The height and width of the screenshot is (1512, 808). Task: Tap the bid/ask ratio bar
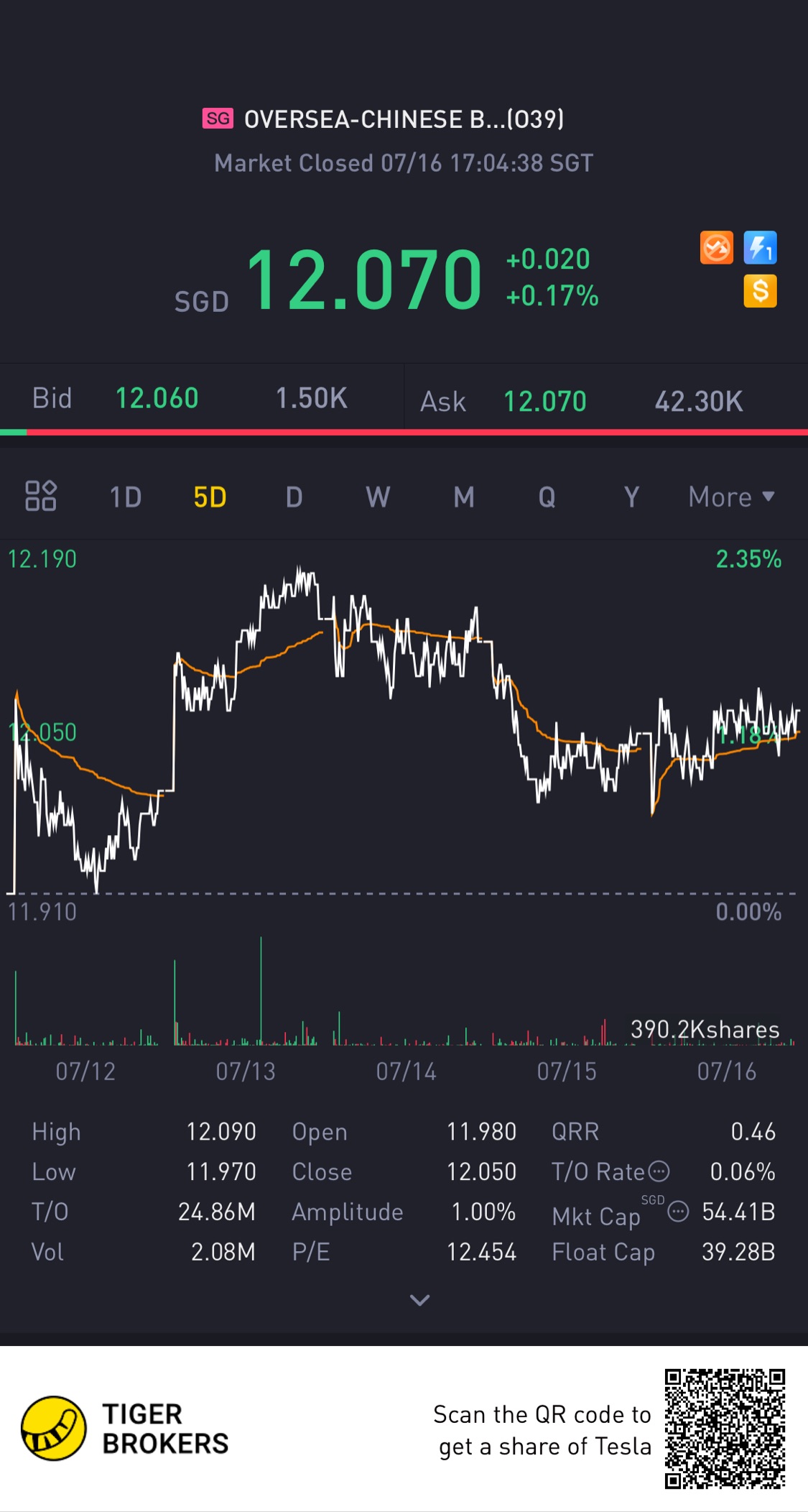(404, 433)
